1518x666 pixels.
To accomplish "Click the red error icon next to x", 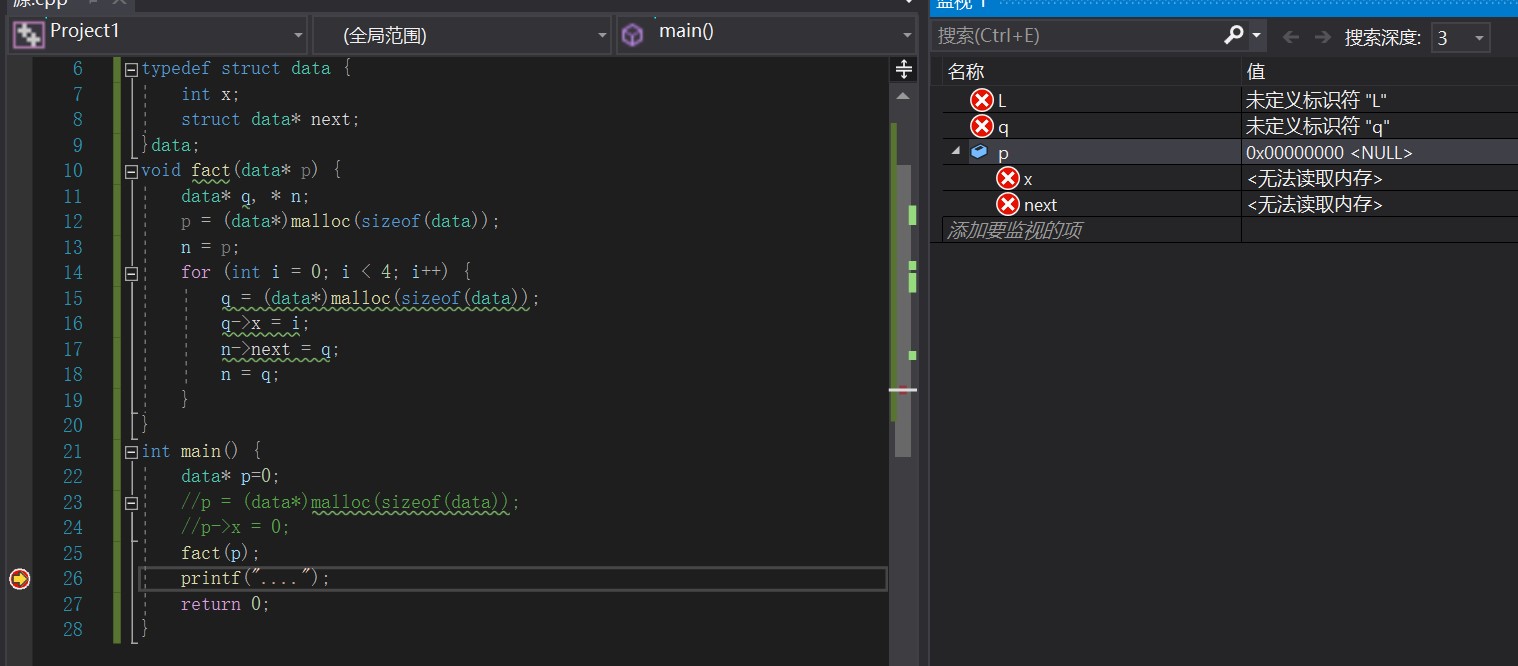I will [1008, 178].
